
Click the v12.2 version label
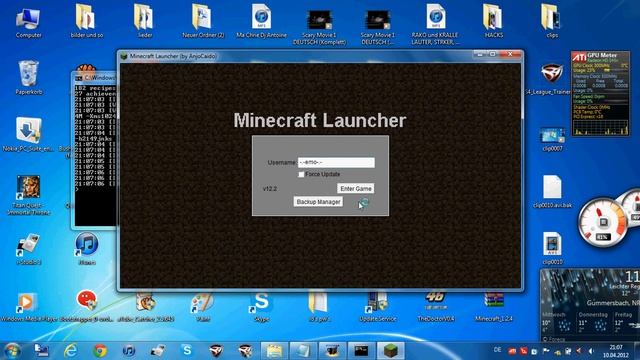(270, 189)
